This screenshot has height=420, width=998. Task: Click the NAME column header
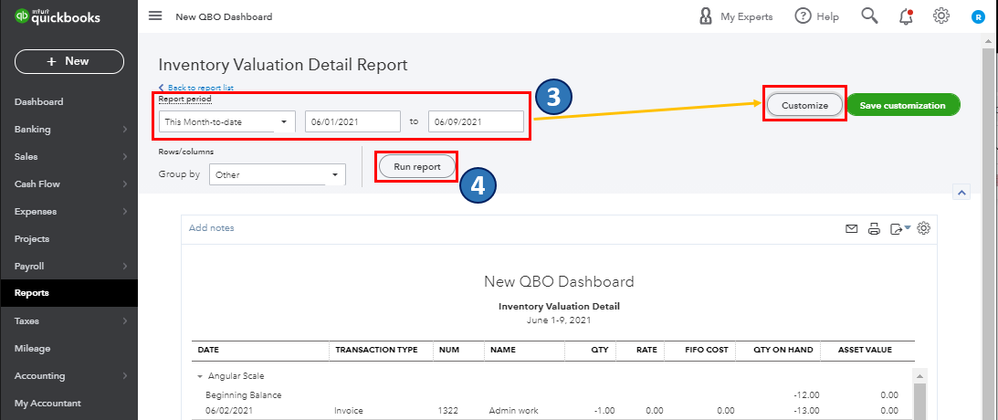click(503, 350)
